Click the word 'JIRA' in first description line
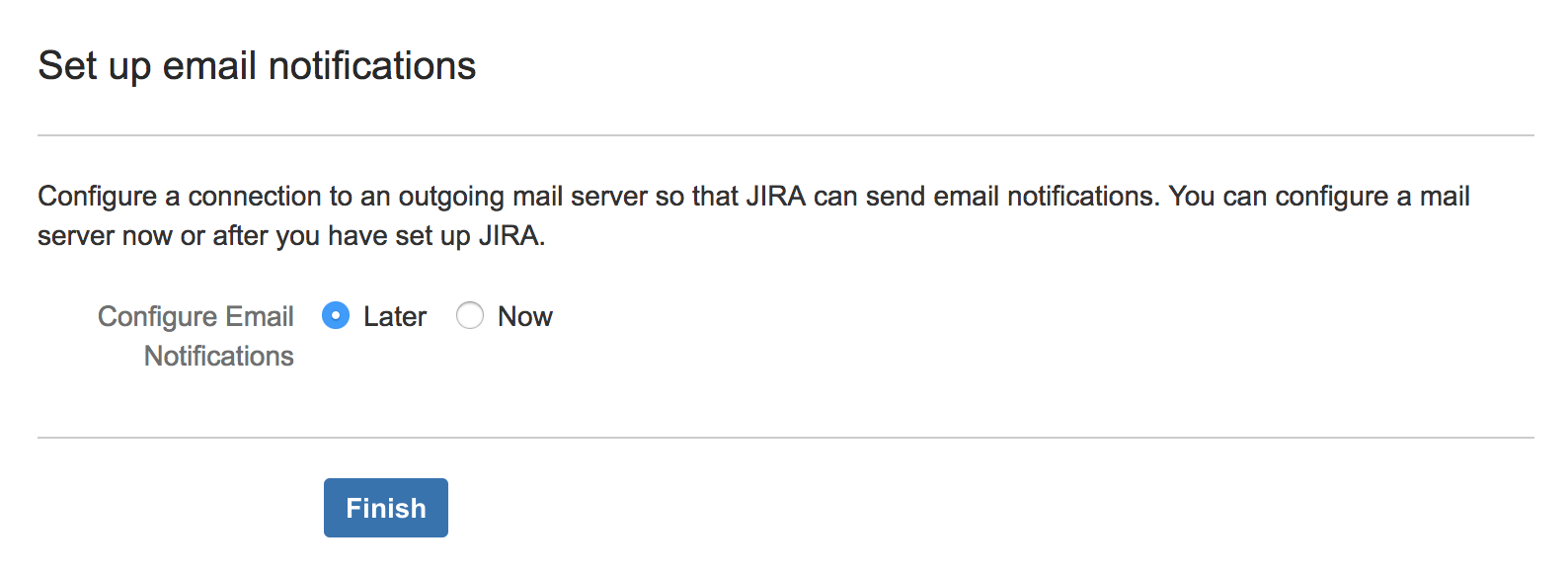Image resolution: width=1568 pixels, height=576 pixels. pyautogui.click(x=776, y=197)
